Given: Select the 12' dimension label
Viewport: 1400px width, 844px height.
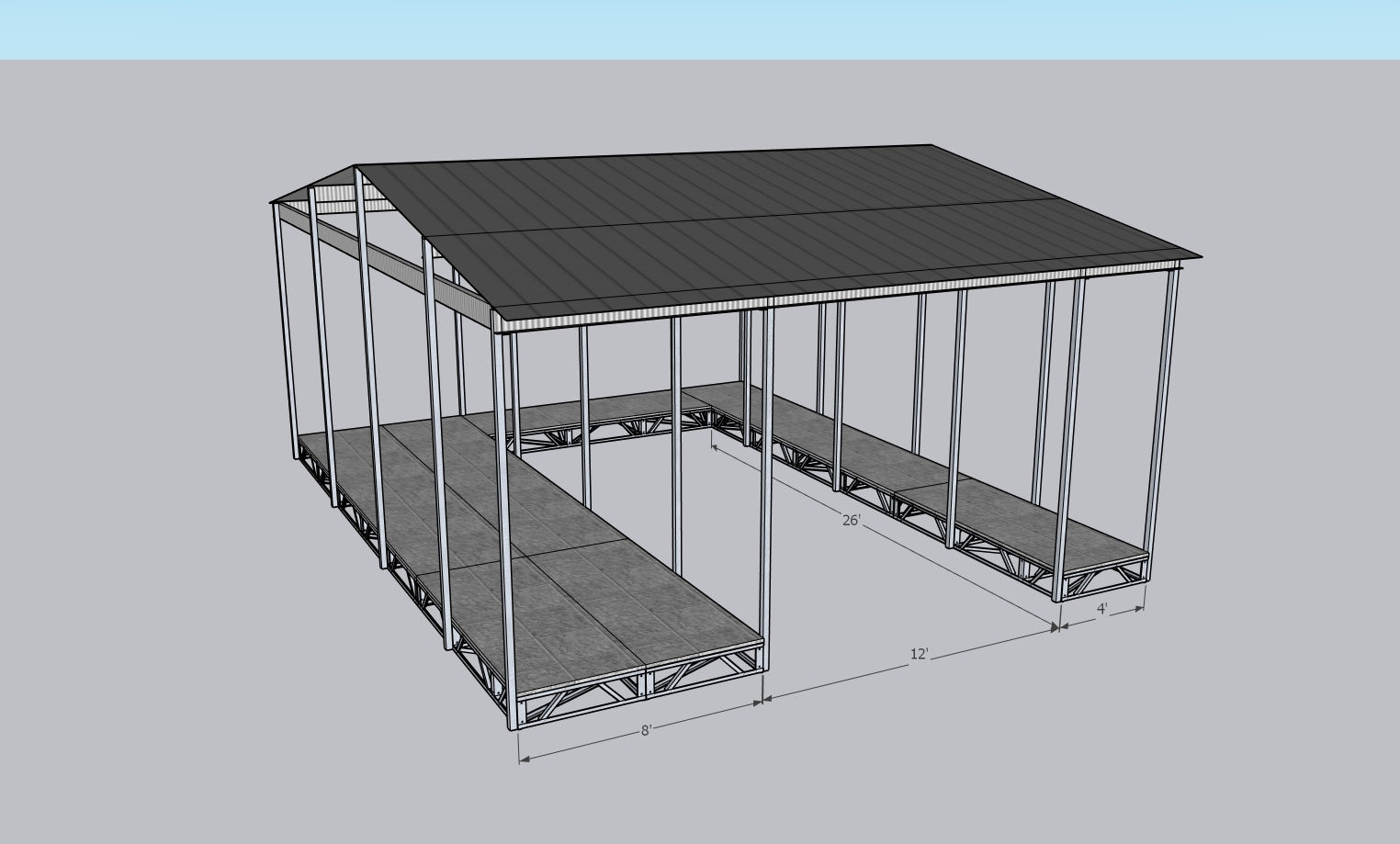Looking at the screenshot, I should coord(918,655).
